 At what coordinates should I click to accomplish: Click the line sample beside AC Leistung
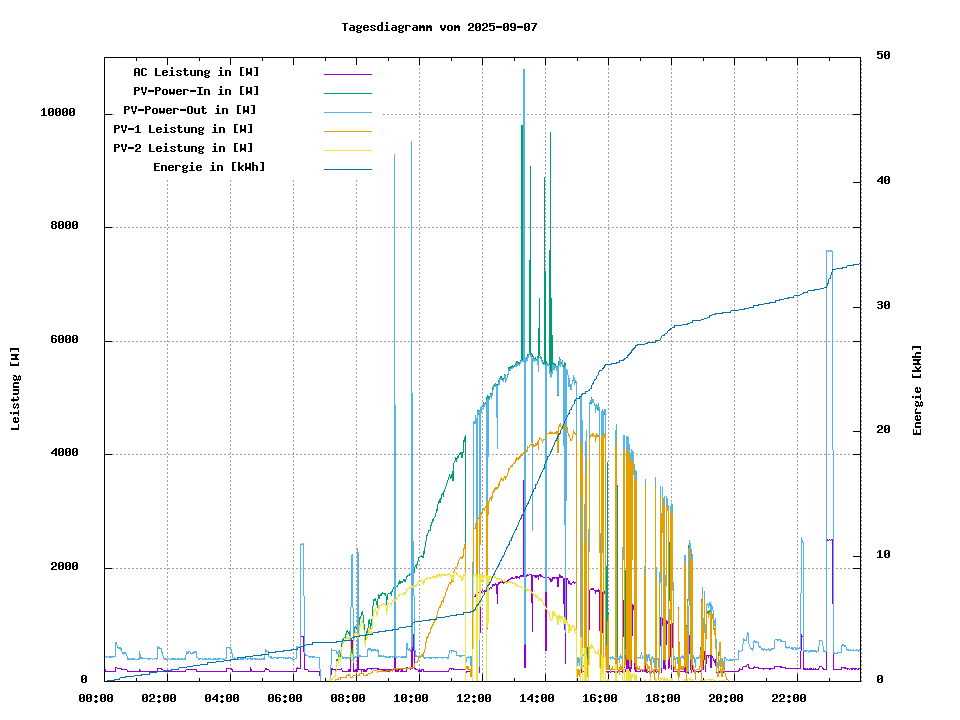tap(347, 73)
